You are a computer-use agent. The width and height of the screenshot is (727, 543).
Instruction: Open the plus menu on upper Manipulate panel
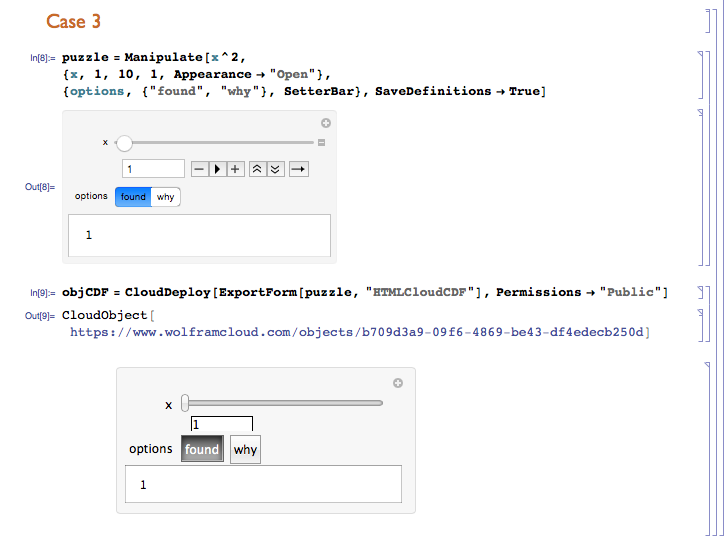pos(326,123)
